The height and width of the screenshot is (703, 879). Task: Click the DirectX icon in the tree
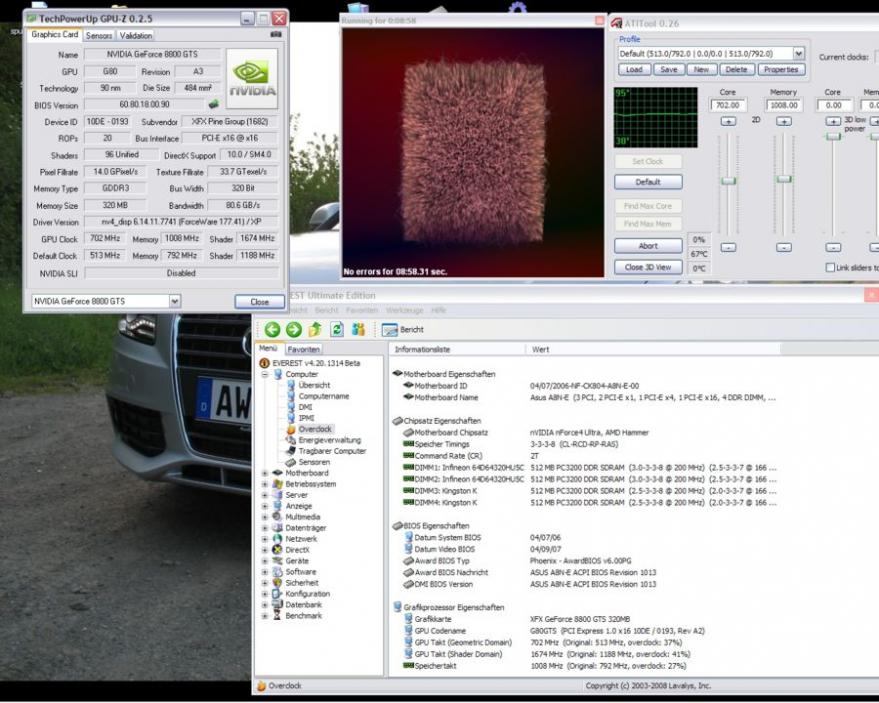click(x=277, y=550)
